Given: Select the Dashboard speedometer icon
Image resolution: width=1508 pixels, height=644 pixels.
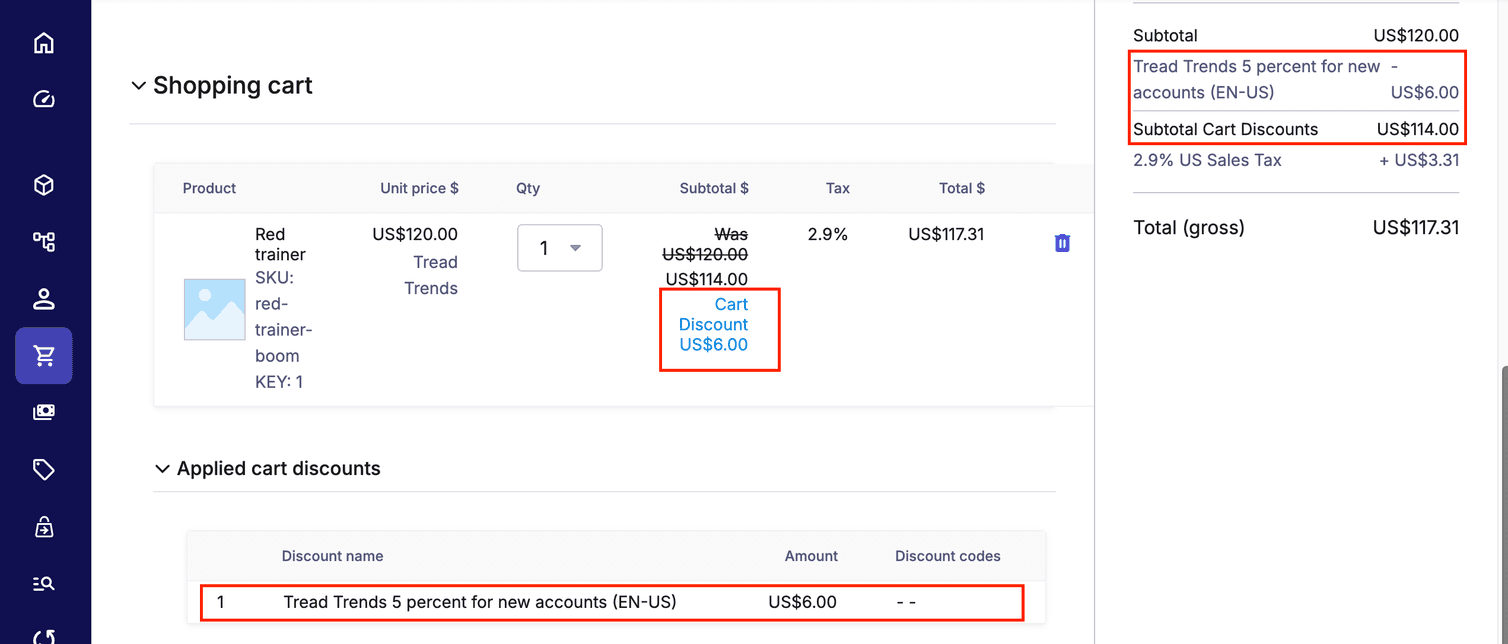Looking at the screenshot, I should pyautogui.click(x=44, y=98).
